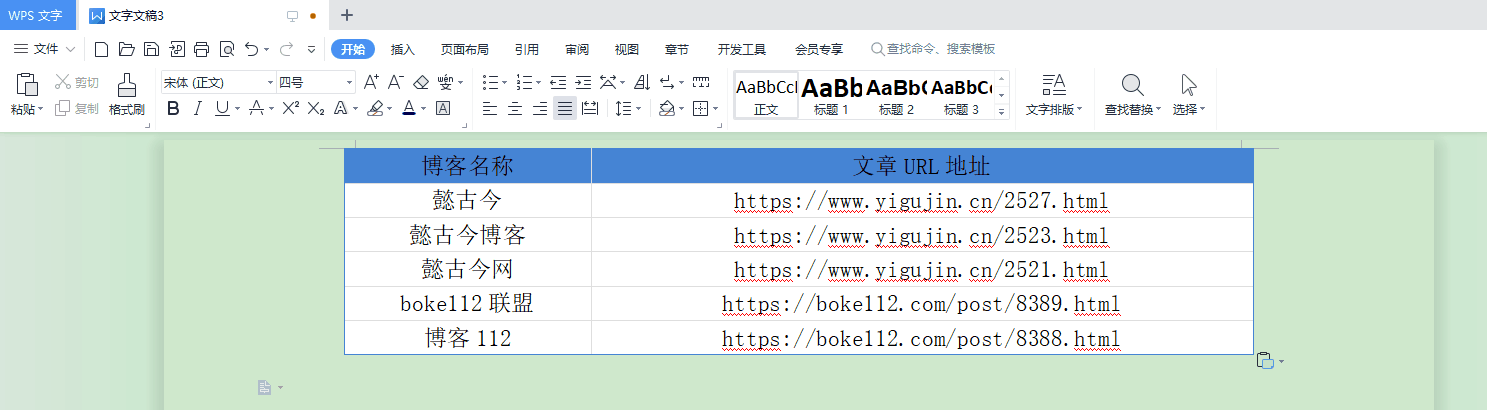Decrease indent icon
The image size is (1487, 410).
[x=558, y=82]
